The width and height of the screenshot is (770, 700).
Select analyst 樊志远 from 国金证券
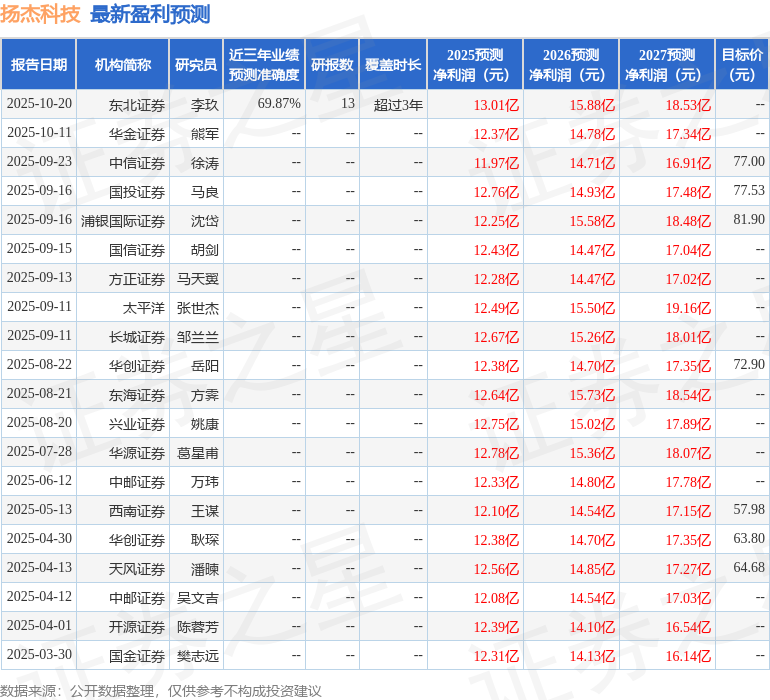198,656
